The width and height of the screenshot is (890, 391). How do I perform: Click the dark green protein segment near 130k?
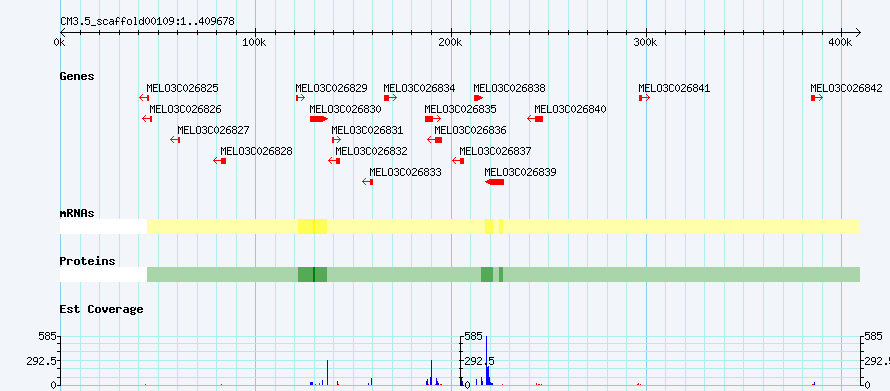(x=312, y=274)
